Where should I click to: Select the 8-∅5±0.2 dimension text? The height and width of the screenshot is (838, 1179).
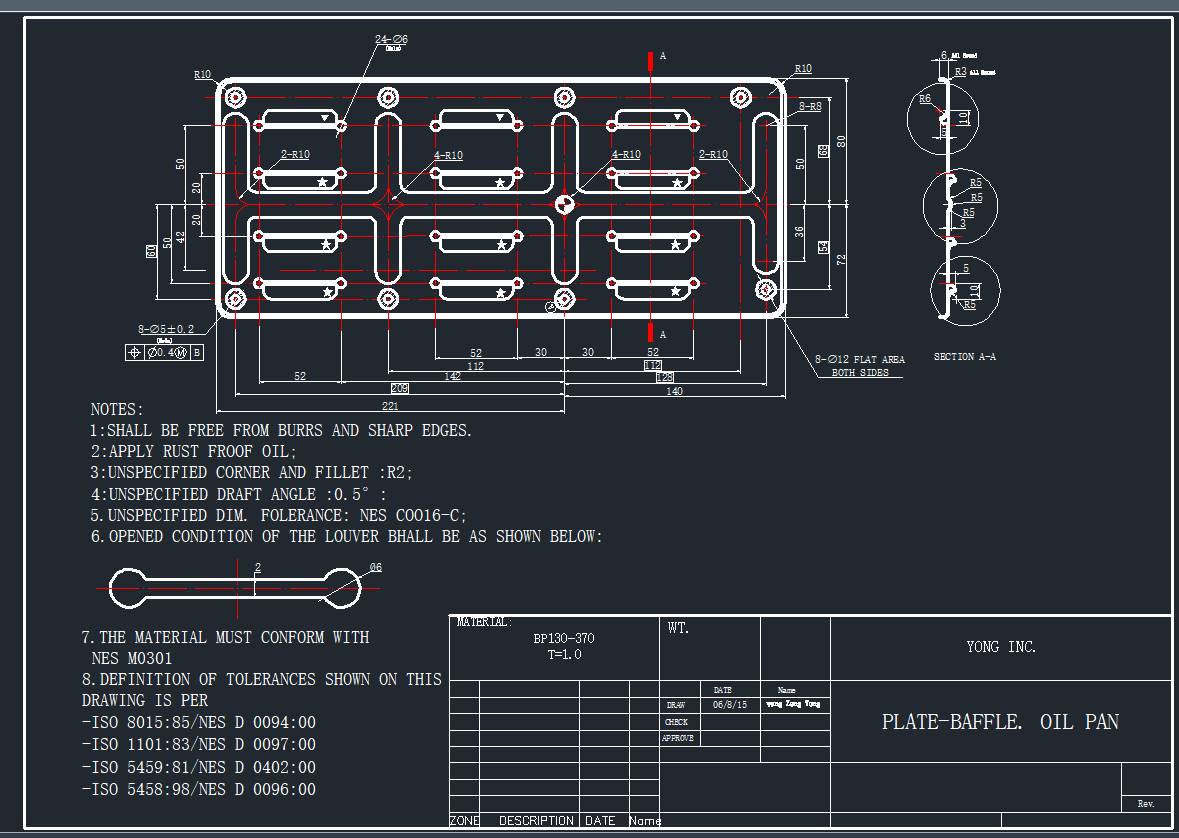167,328
